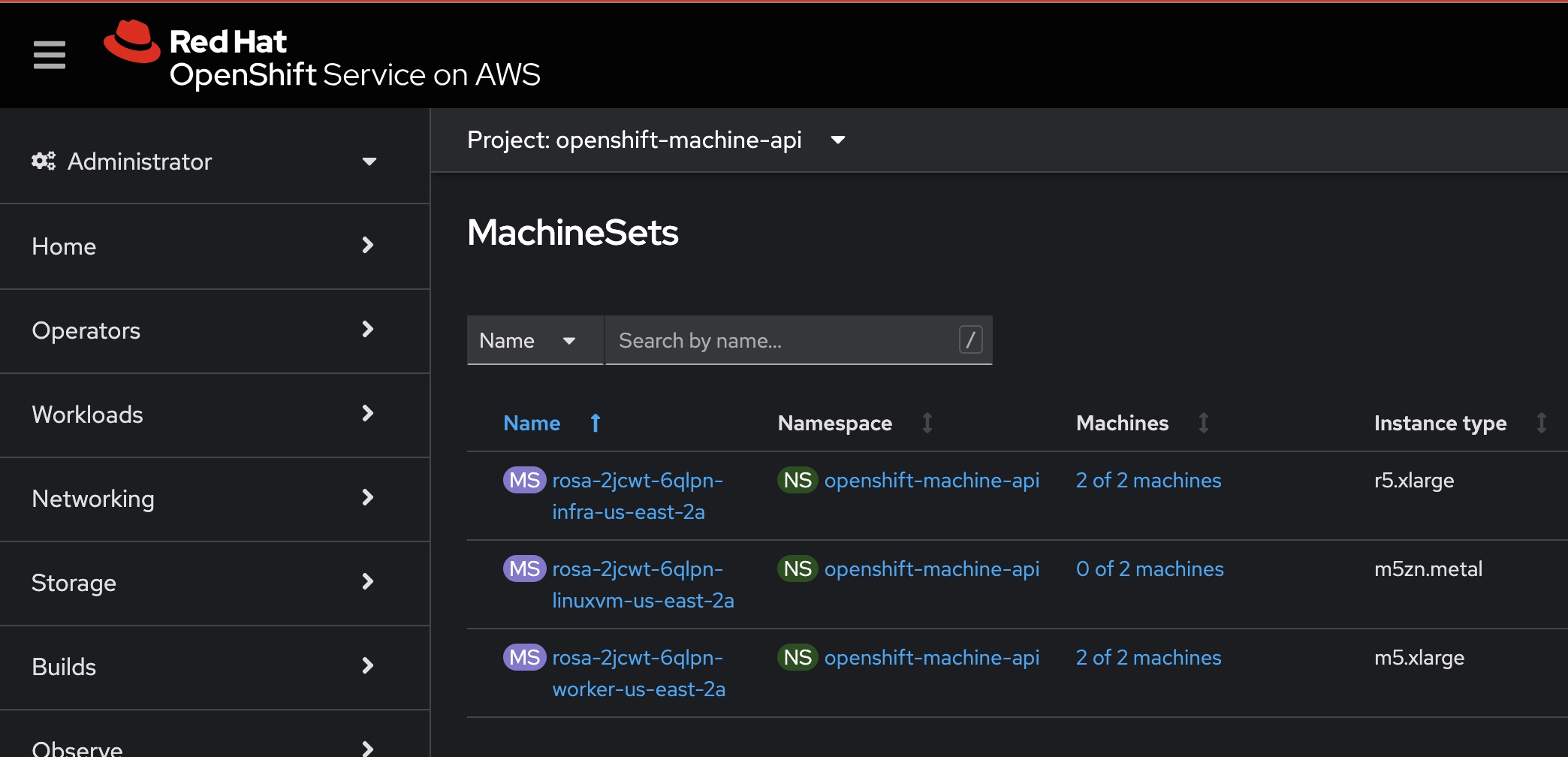This screenshot has height=757, width=1568.
Task: Open the 2 of 2 machines link in worker row
Action: [1148, 658]
